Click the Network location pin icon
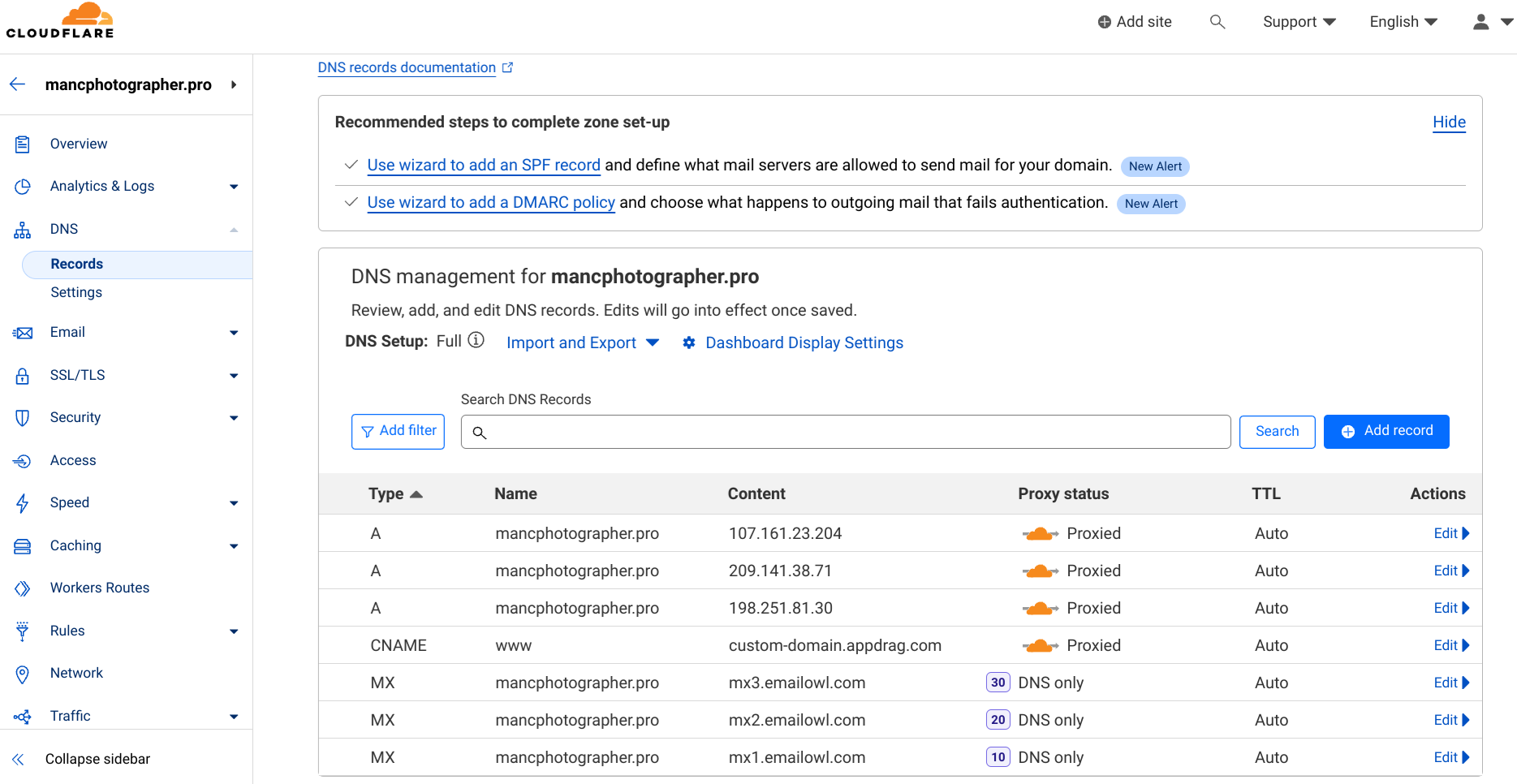The height and width of the screenshot is (784, 1517). click(23, 674)
